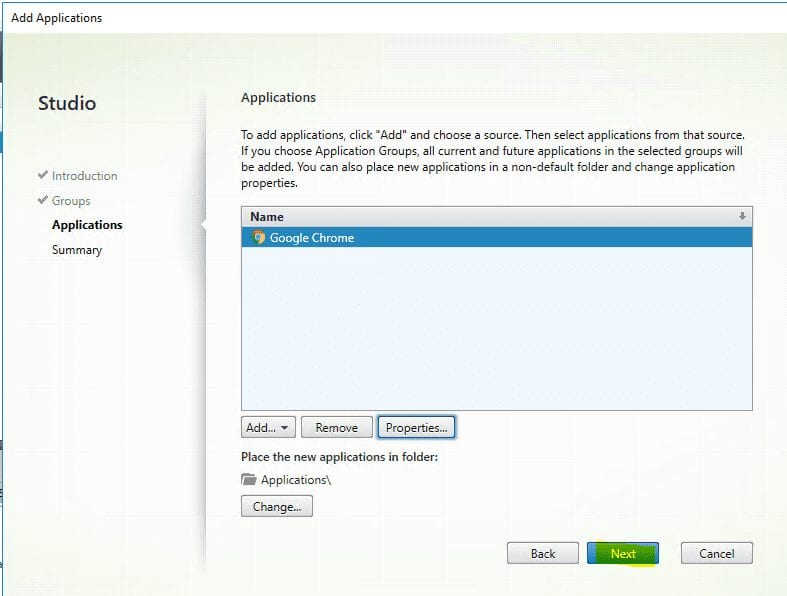Select the Google Chrome row
The image size is (787, 596).
497,237
